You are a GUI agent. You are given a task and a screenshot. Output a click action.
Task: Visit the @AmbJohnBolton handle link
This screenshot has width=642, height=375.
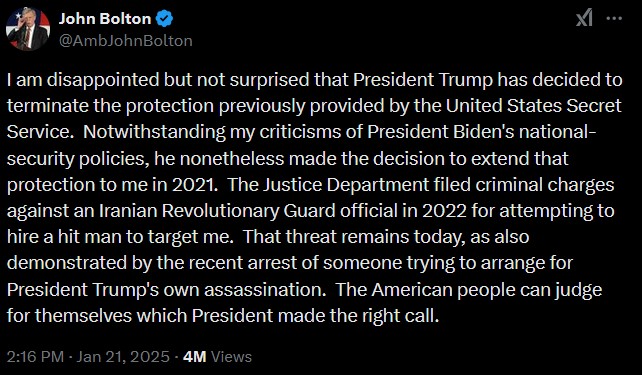point(126,41)
